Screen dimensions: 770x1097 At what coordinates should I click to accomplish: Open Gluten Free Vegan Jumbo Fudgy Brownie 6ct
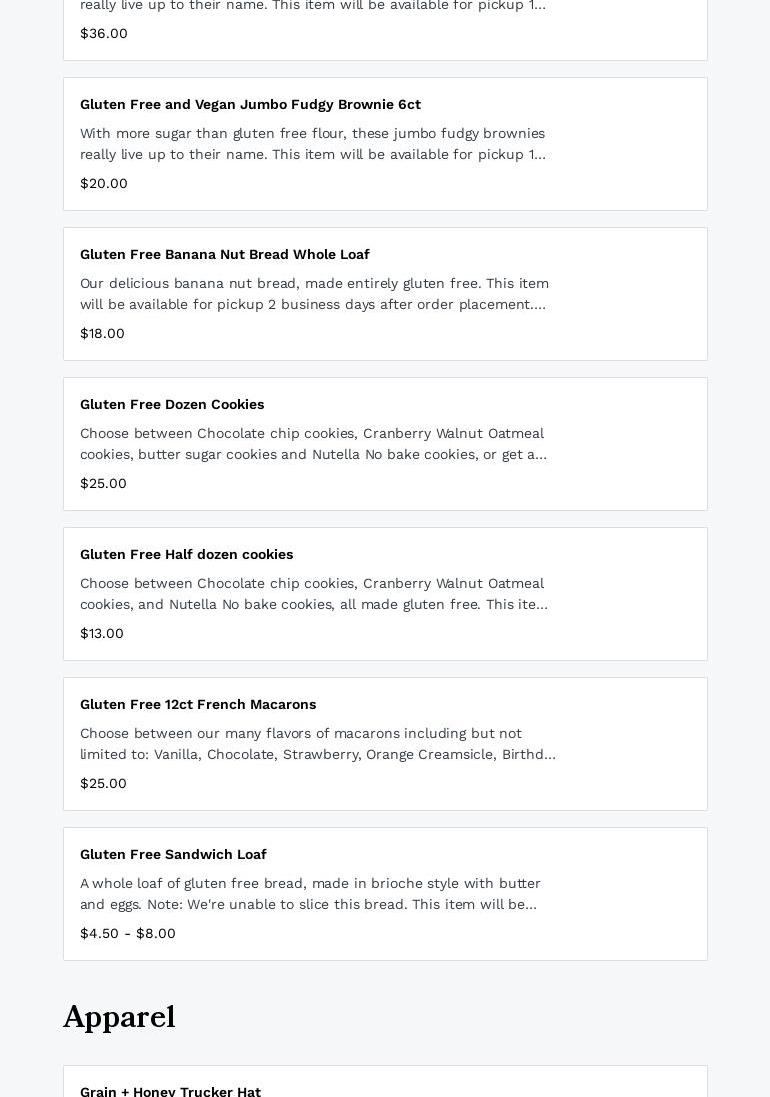250,104
